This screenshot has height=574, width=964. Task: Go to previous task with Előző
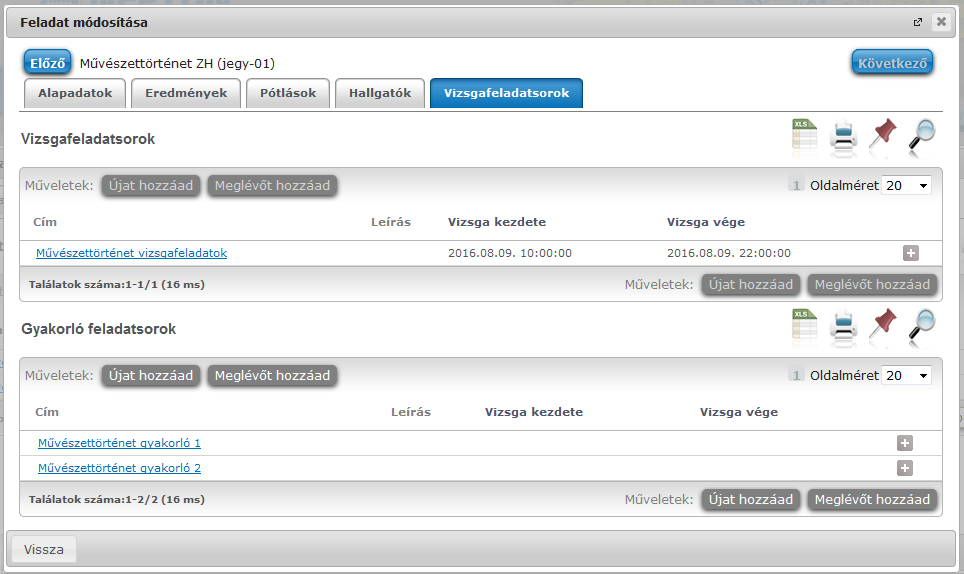(47, 63)
